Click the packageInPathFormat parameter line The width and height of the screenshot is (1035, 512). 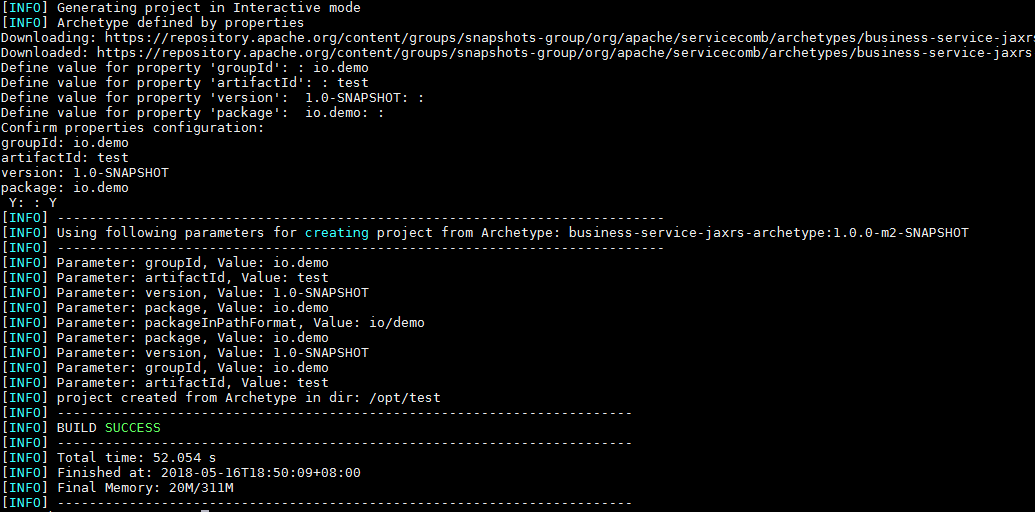tap(240, 322)
